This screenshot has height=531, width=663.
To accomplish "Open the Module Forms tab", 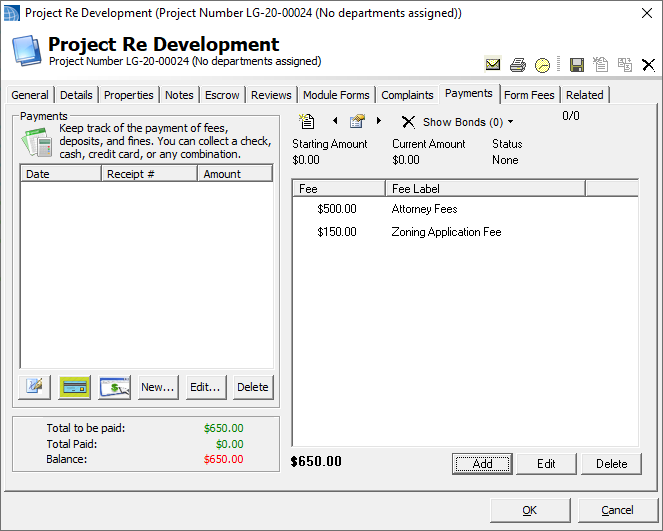I will pos(336,95).
